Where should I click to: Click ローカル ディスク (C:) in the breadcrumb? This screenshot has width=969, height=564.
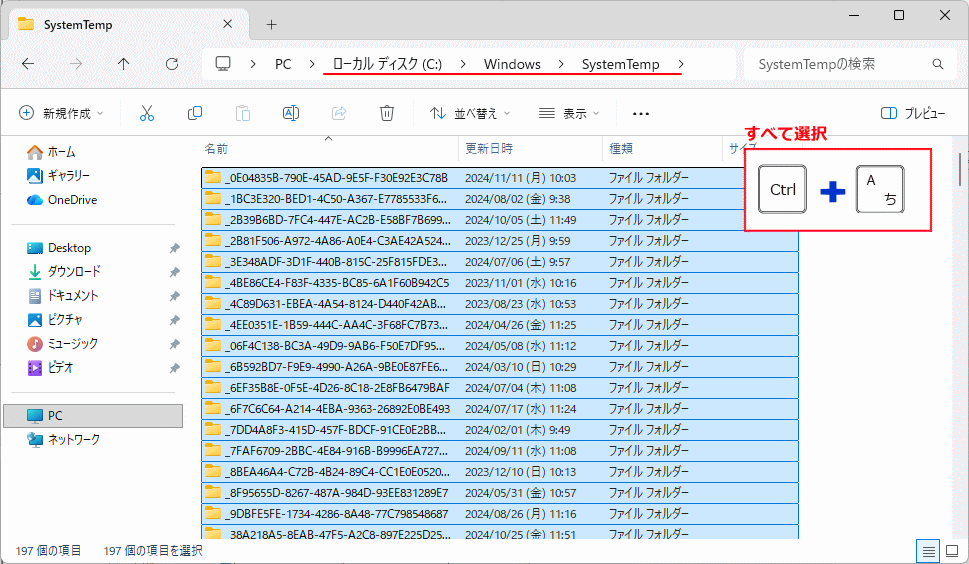[x=387, y=64]
